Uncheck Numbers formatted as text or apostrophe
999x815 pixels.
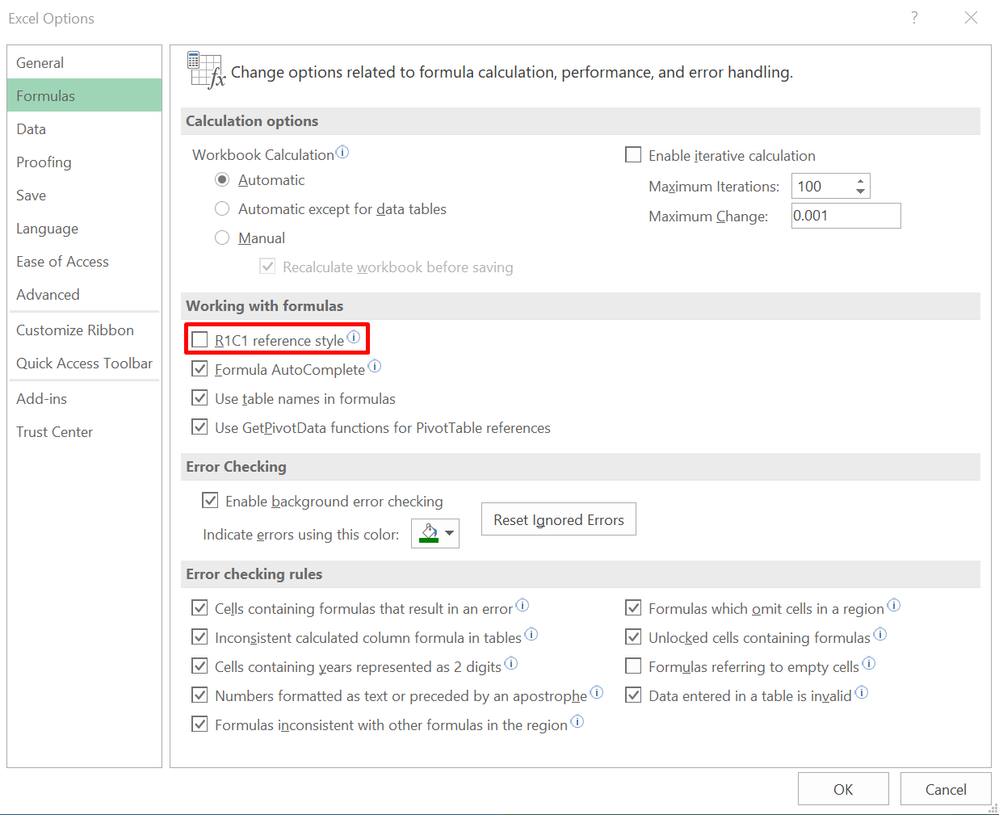200,695
